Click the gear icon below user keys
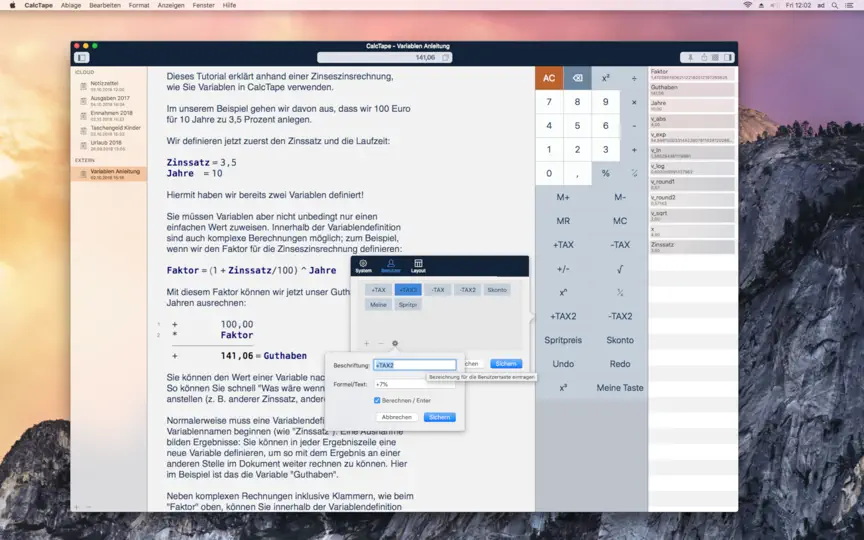Image resolution: width=864 pixels, height=540 pixels. [395, 343]
